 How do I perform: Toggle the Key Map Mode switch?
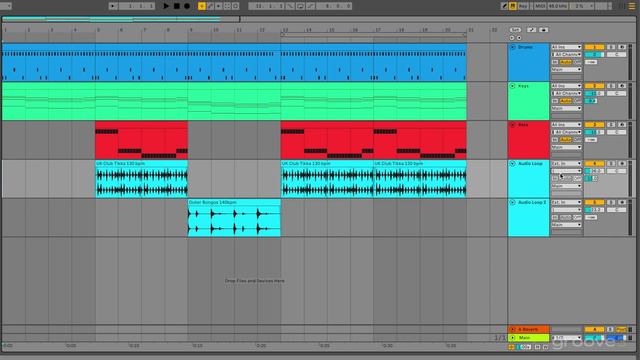tap(523, 6)
